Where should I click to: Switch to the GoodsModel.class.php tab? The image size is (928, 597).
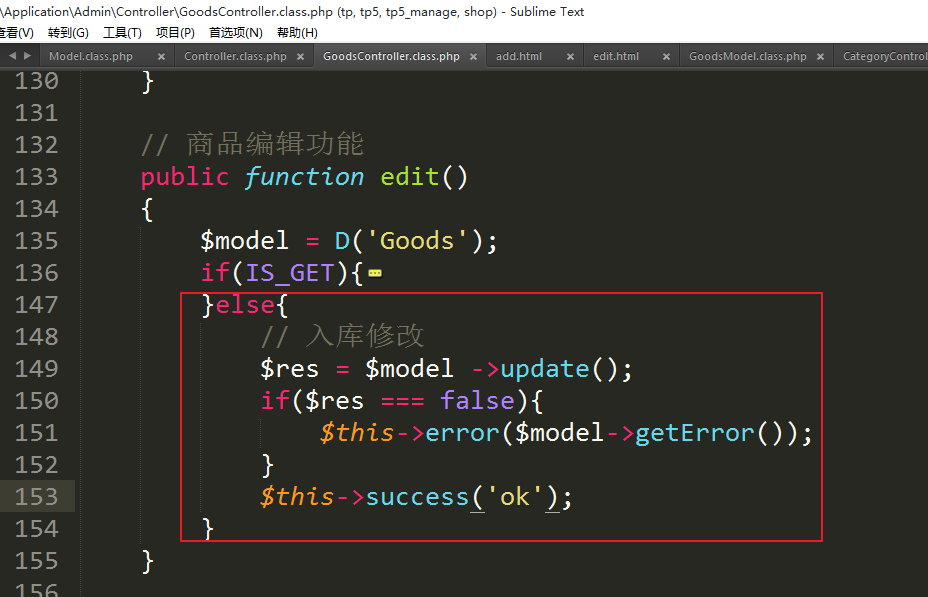coord(747,57)
